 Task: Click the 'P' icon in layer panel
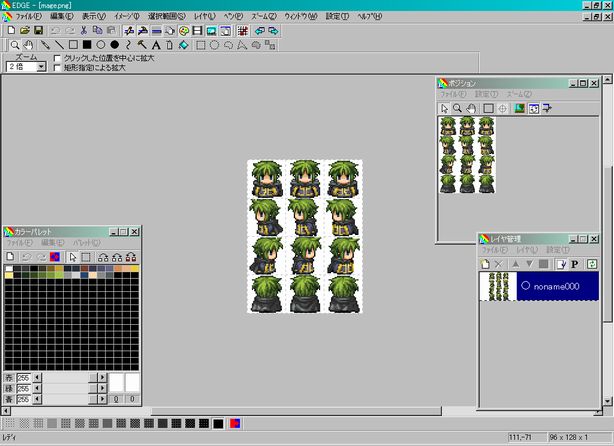(574, 264)
